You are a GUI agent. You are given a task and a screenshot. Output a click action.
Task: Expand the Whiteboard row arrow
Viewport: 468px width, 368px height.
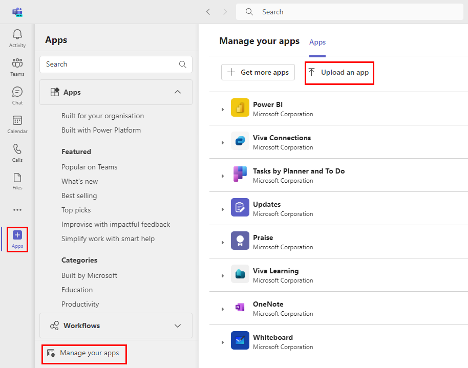point(223,342)
